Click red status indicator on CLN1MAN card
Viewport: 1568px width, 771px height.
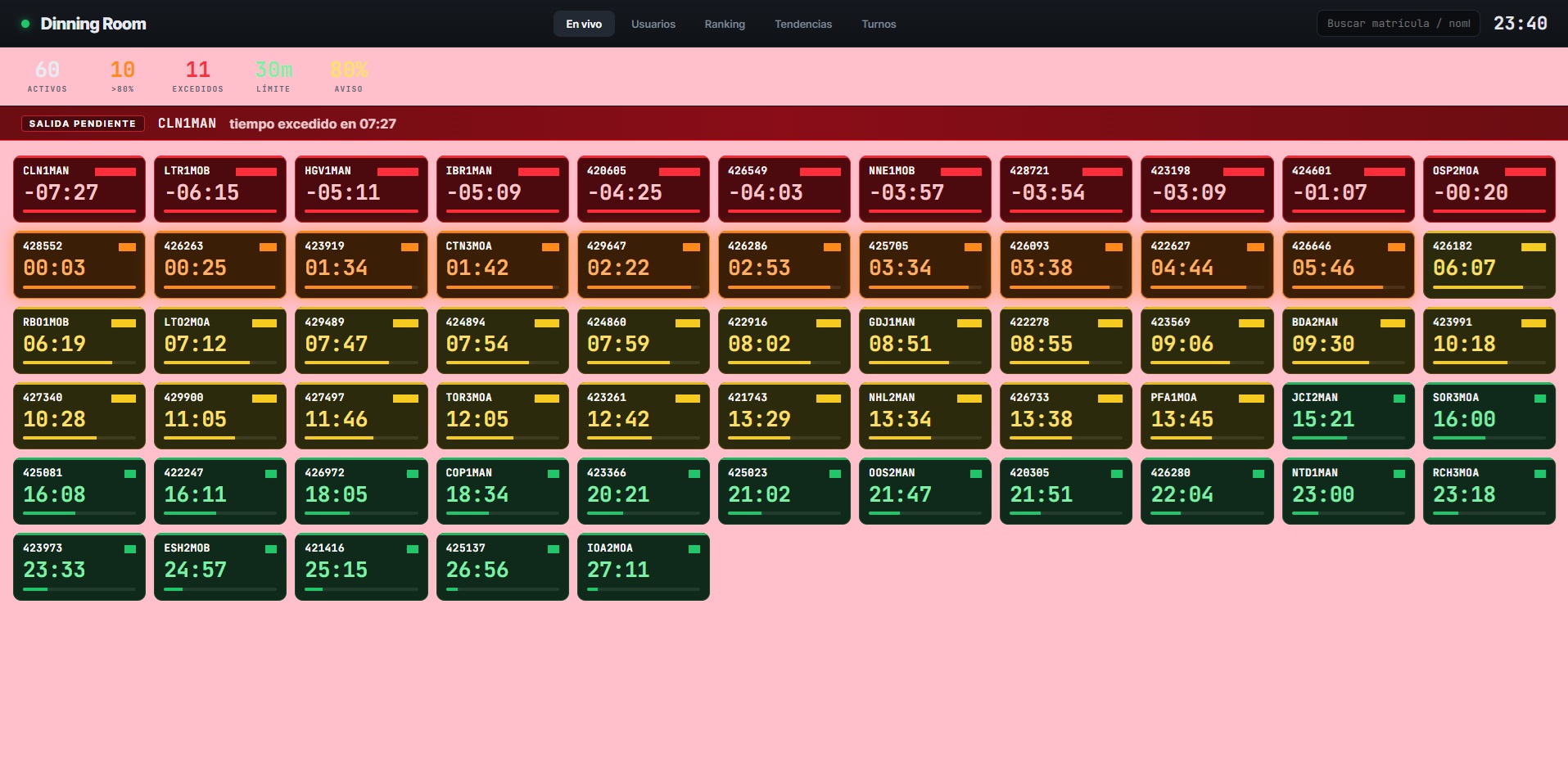coord(115,172)
